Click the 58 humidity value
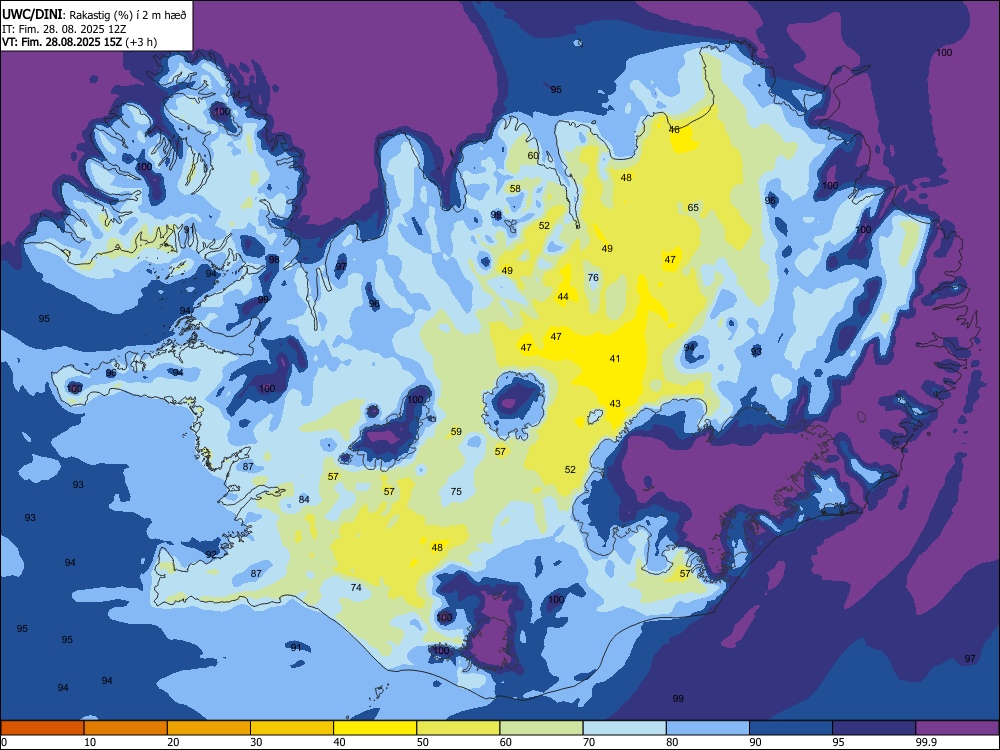The image size is (1000, 750). pos(515,188)
